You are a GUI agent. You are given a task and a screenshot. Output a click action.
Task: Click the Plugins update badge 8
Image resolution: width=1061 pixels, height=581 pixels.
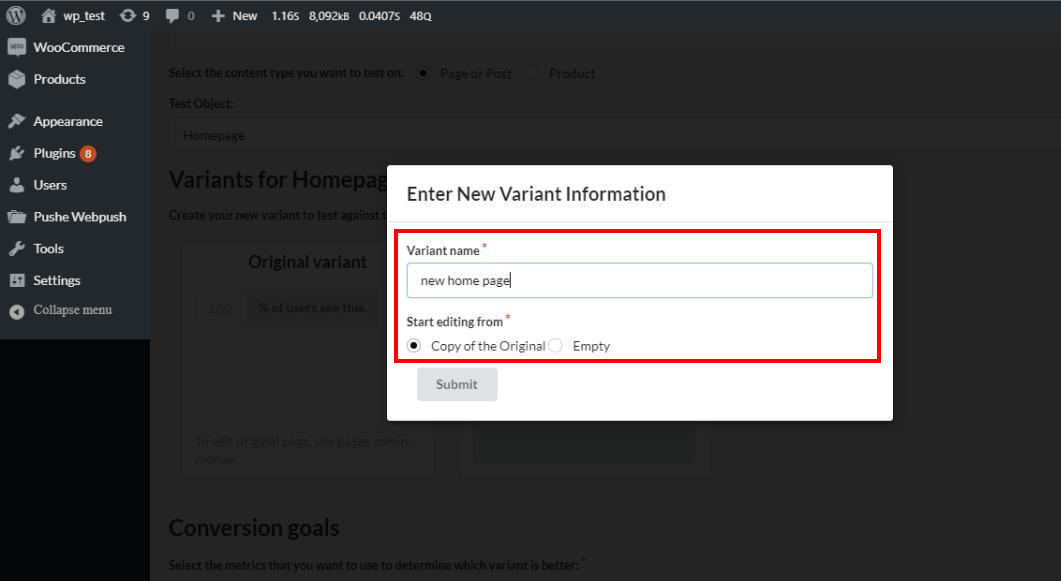pos(88,154)
